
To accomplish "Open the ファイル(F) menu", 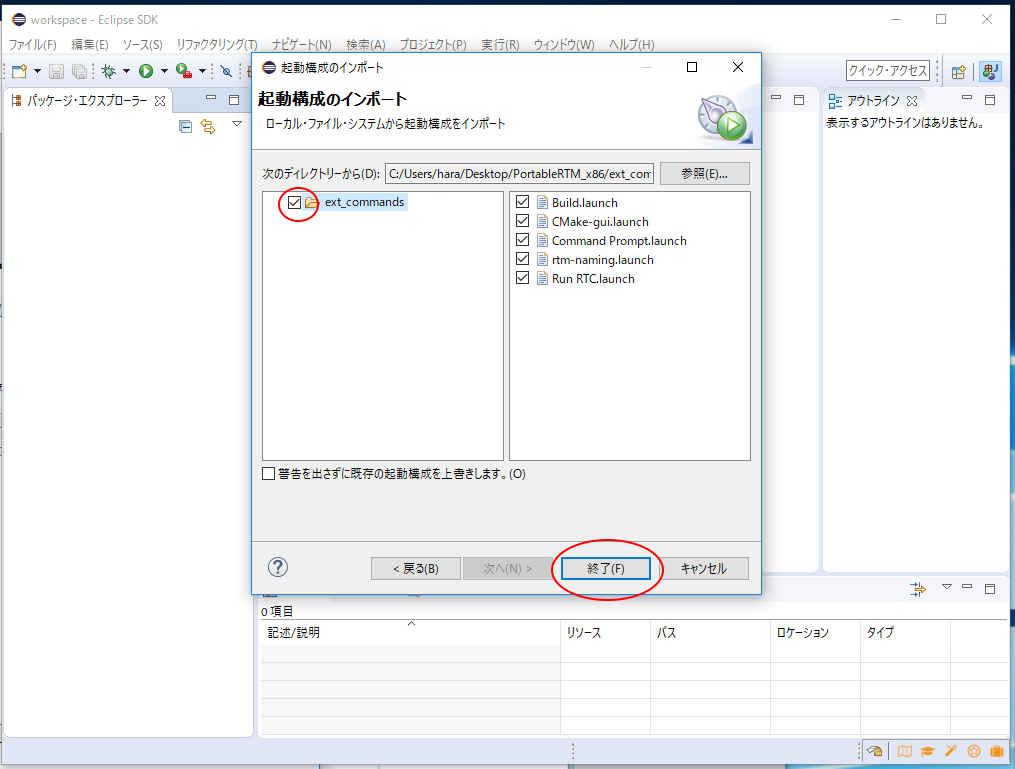I will click(x=32, y=45).
